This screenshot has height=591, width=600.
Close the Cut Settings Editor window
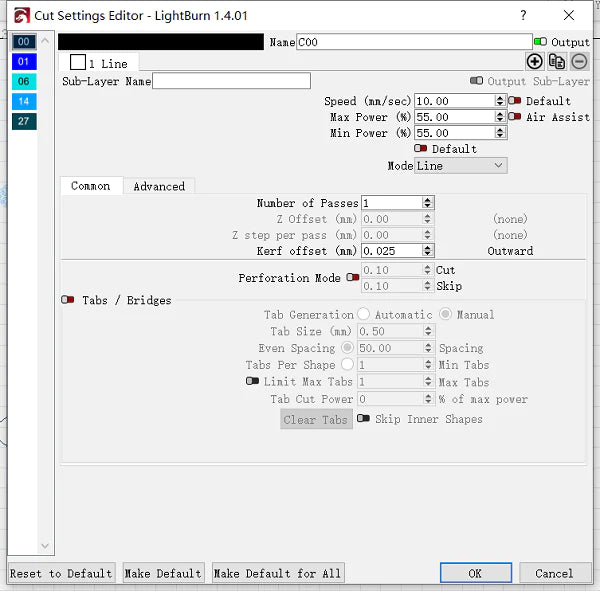click(569, 15)
